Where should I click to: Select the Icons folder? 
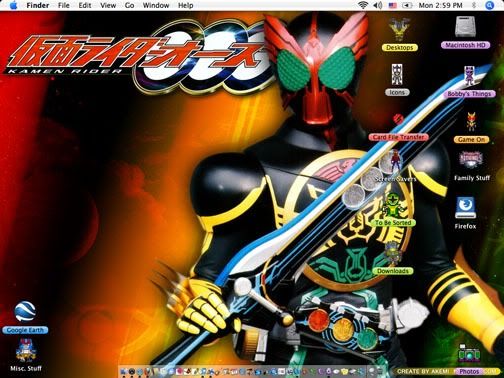tap(397, 75)
